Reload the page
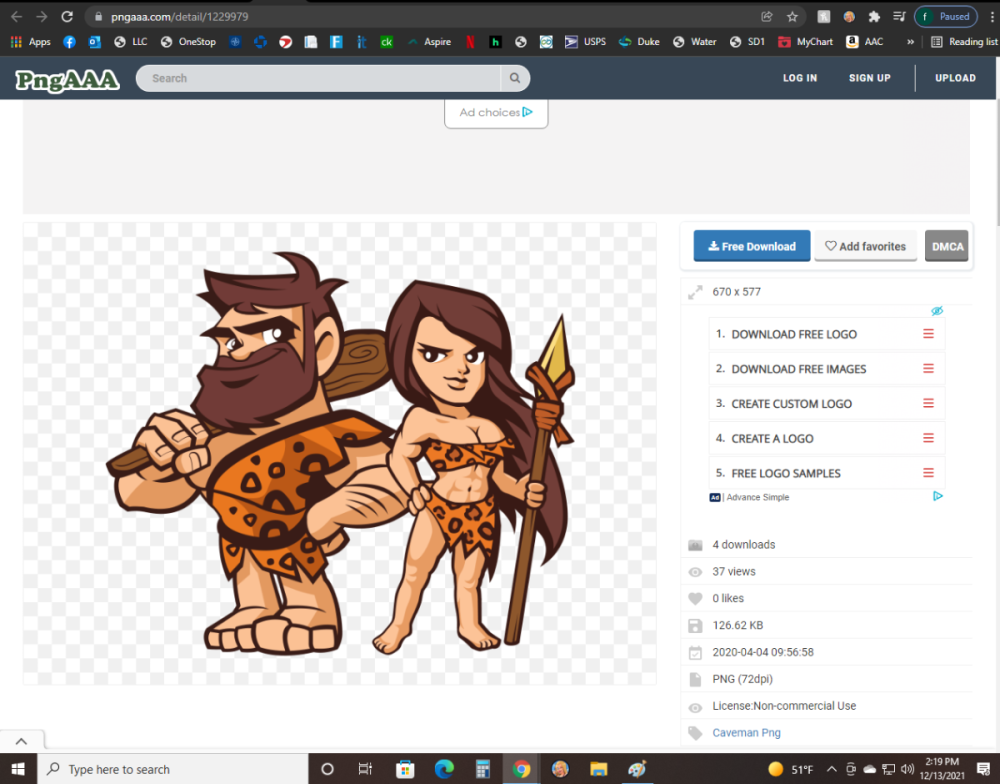 [67, 16]
